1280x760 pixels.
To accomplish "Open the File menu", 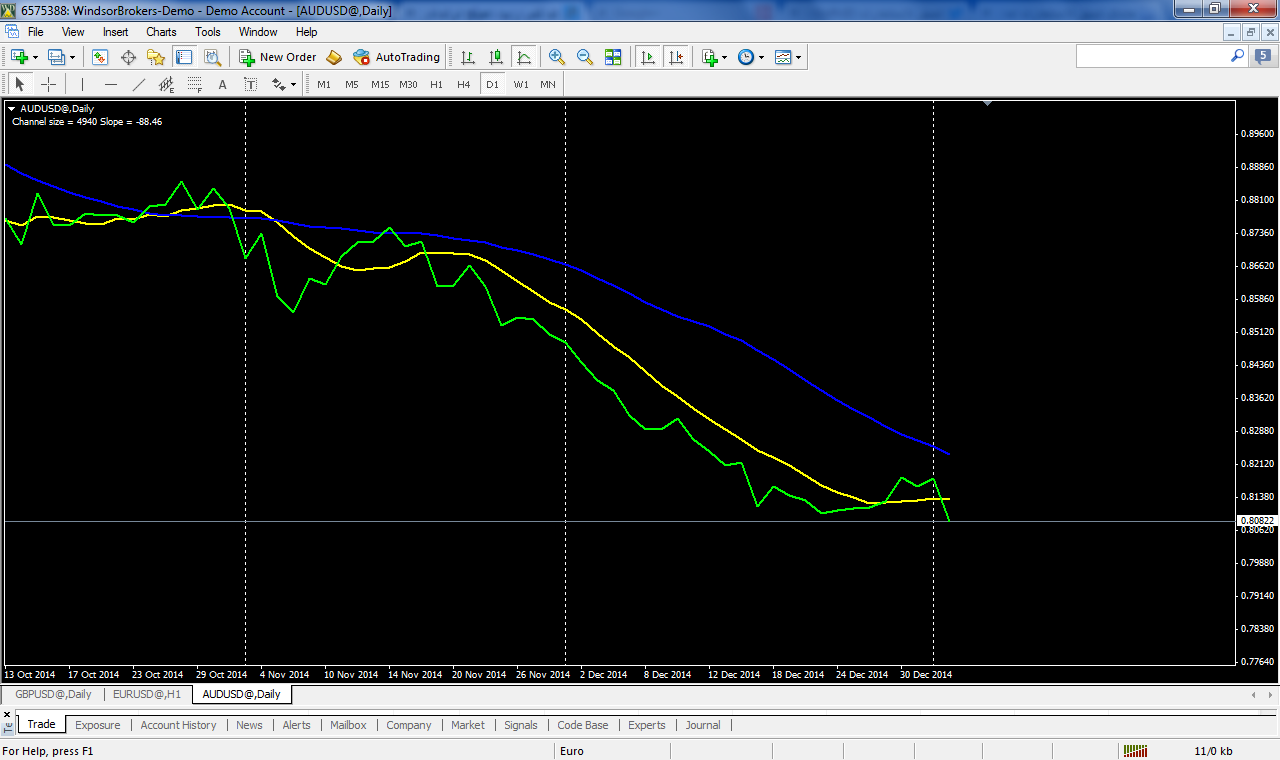I will click(35, 32).
